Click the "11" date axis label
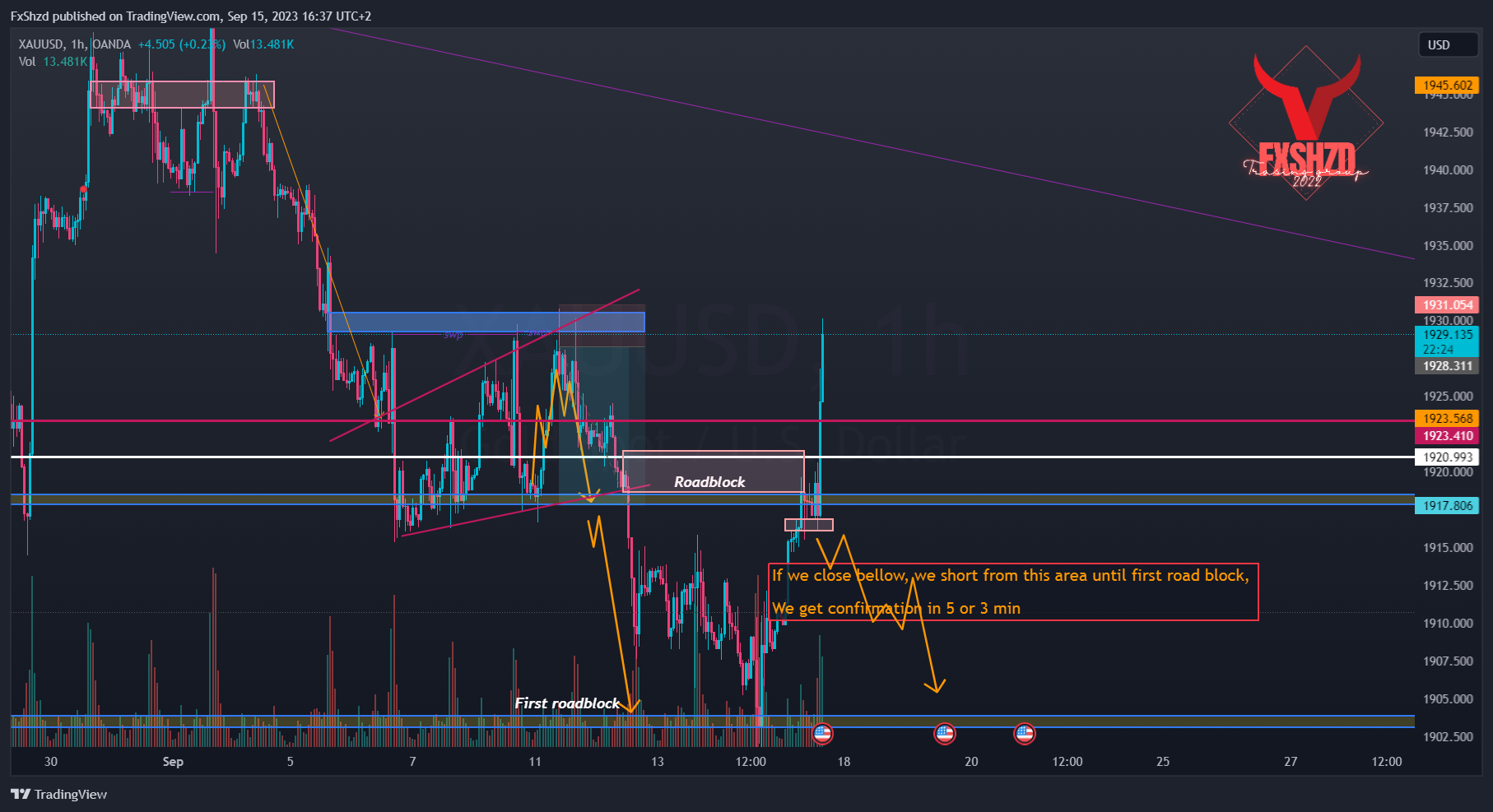Viewport: 1493px width, 812px height. click(x=535, y=762)
